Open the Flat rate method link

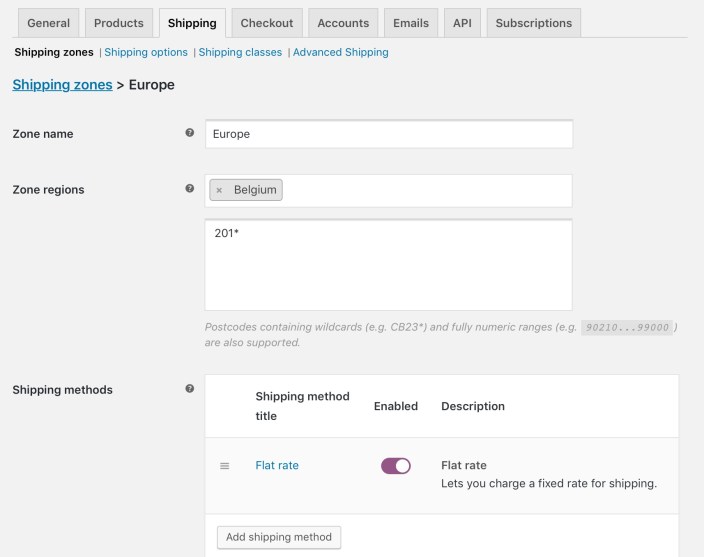point(277,465)
